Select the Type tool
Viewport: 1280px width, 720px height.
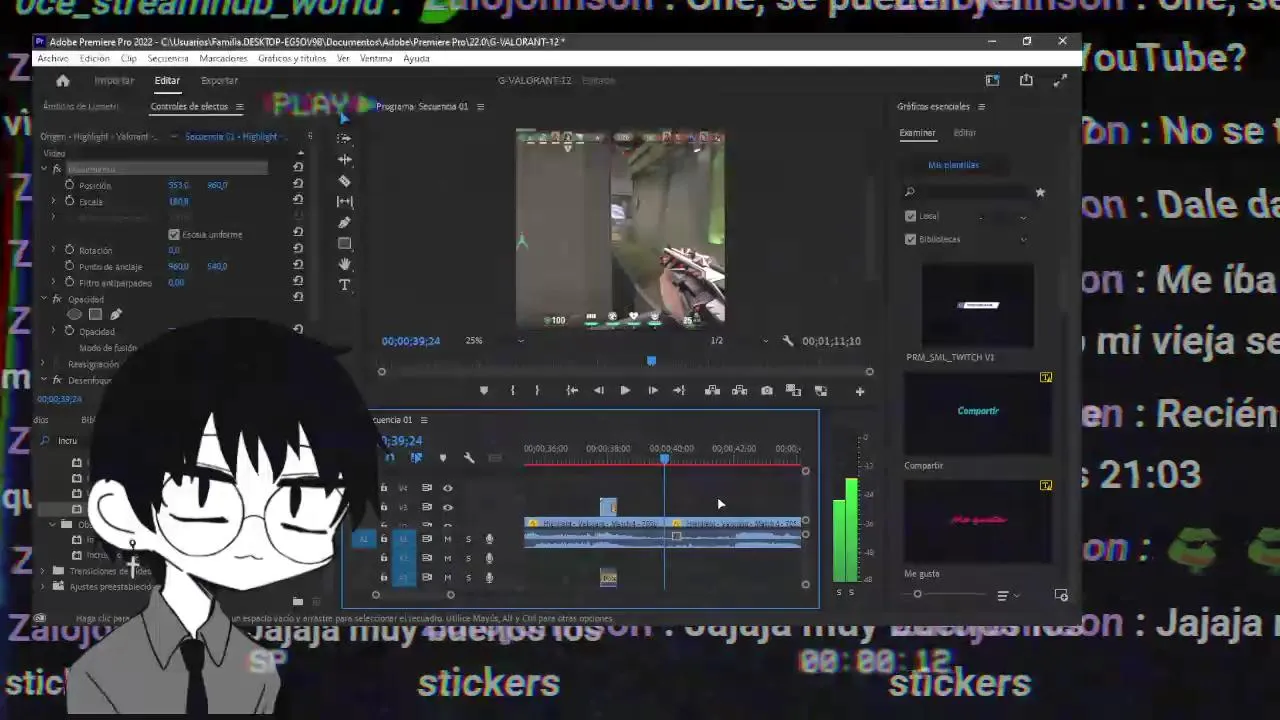click(x=344, y=285)
